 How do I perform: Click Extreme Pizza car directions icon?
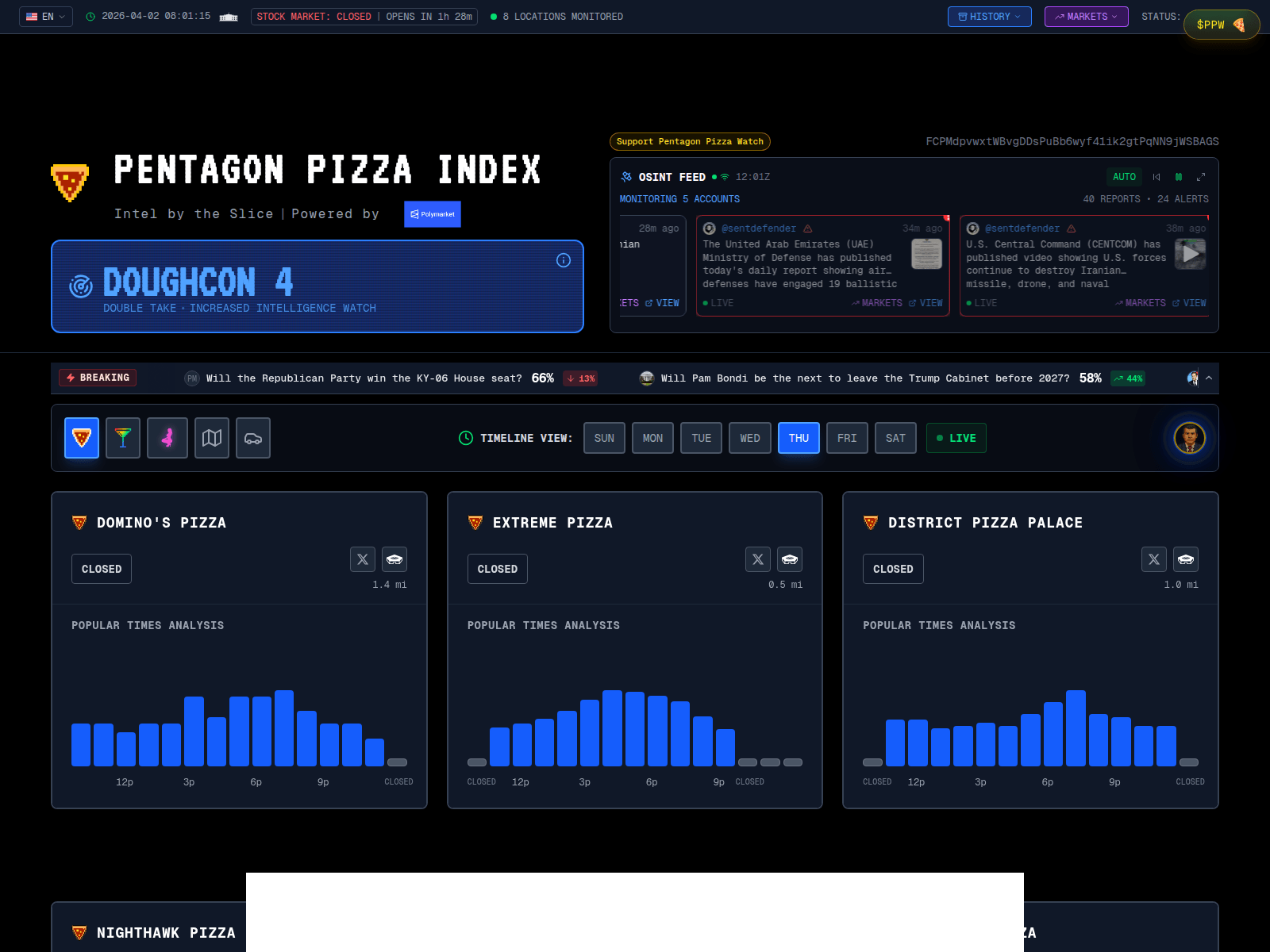[x=790, y=559]
